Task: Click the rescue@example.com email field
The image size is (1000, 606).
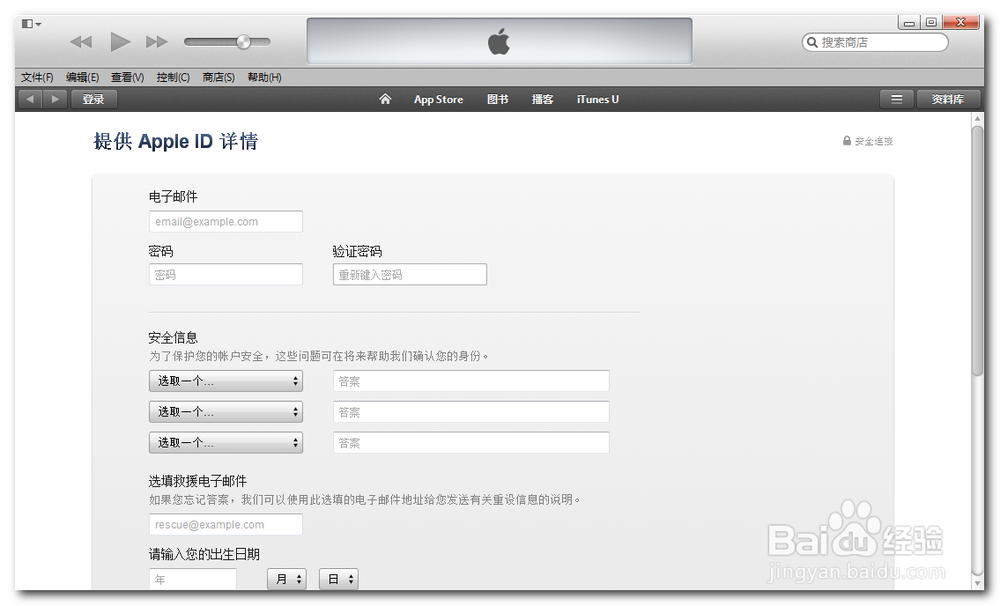Action: click(x=226, y=525)
